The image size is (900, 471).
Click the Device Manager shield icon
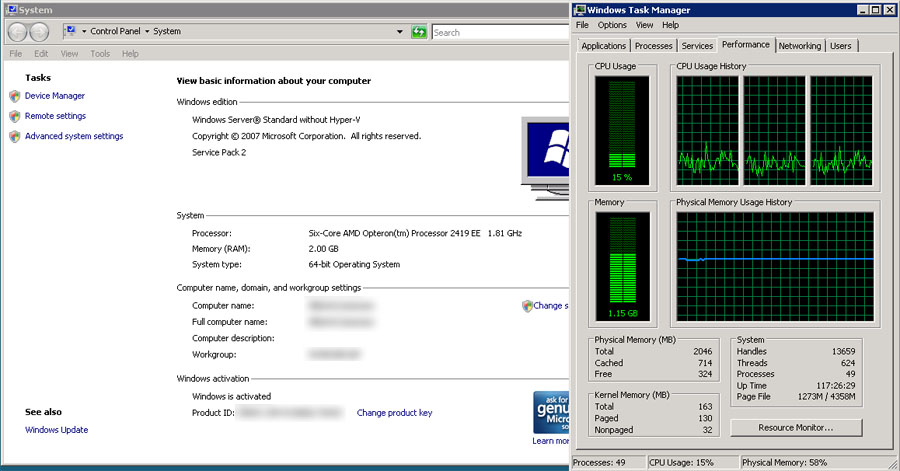14,96
